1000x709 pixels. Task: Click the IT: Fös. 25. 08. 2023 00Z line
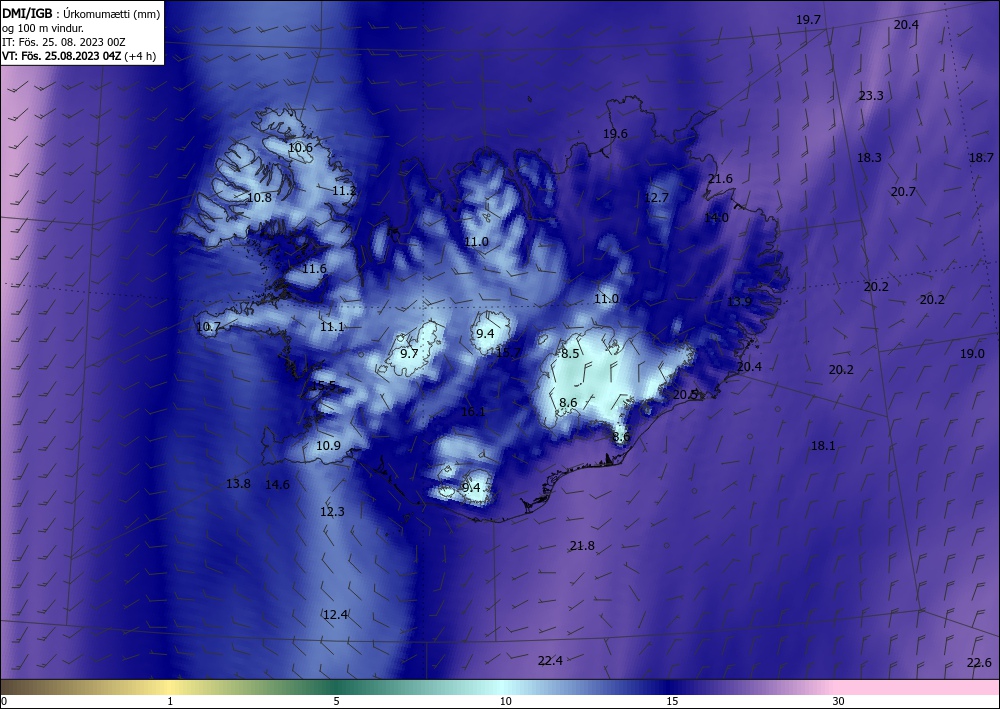coord(64,42)
